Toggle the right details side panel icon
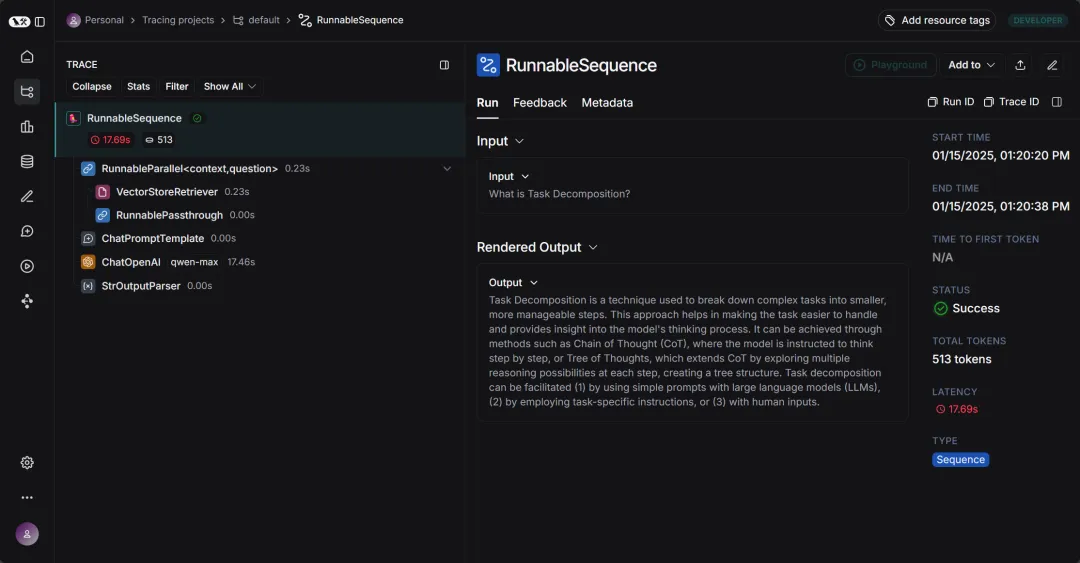 [x=1057, y=102]
